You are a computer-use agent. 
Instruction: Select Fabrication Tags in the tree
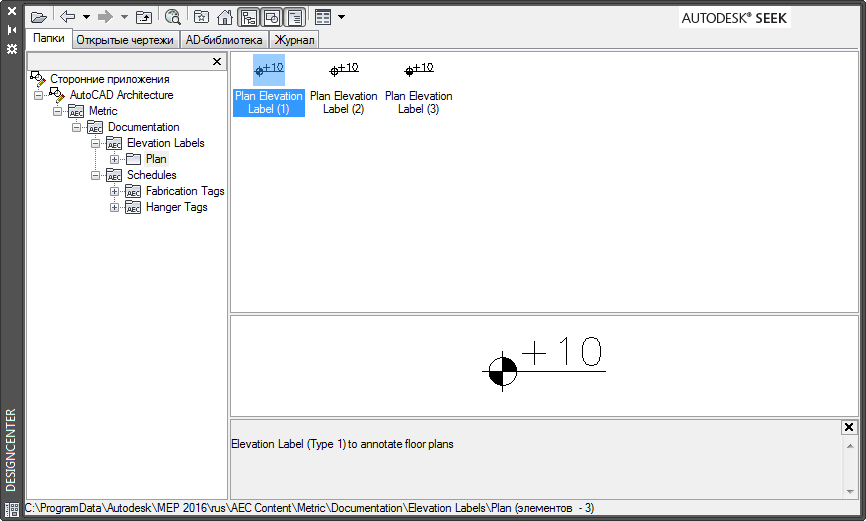point(185,191)
